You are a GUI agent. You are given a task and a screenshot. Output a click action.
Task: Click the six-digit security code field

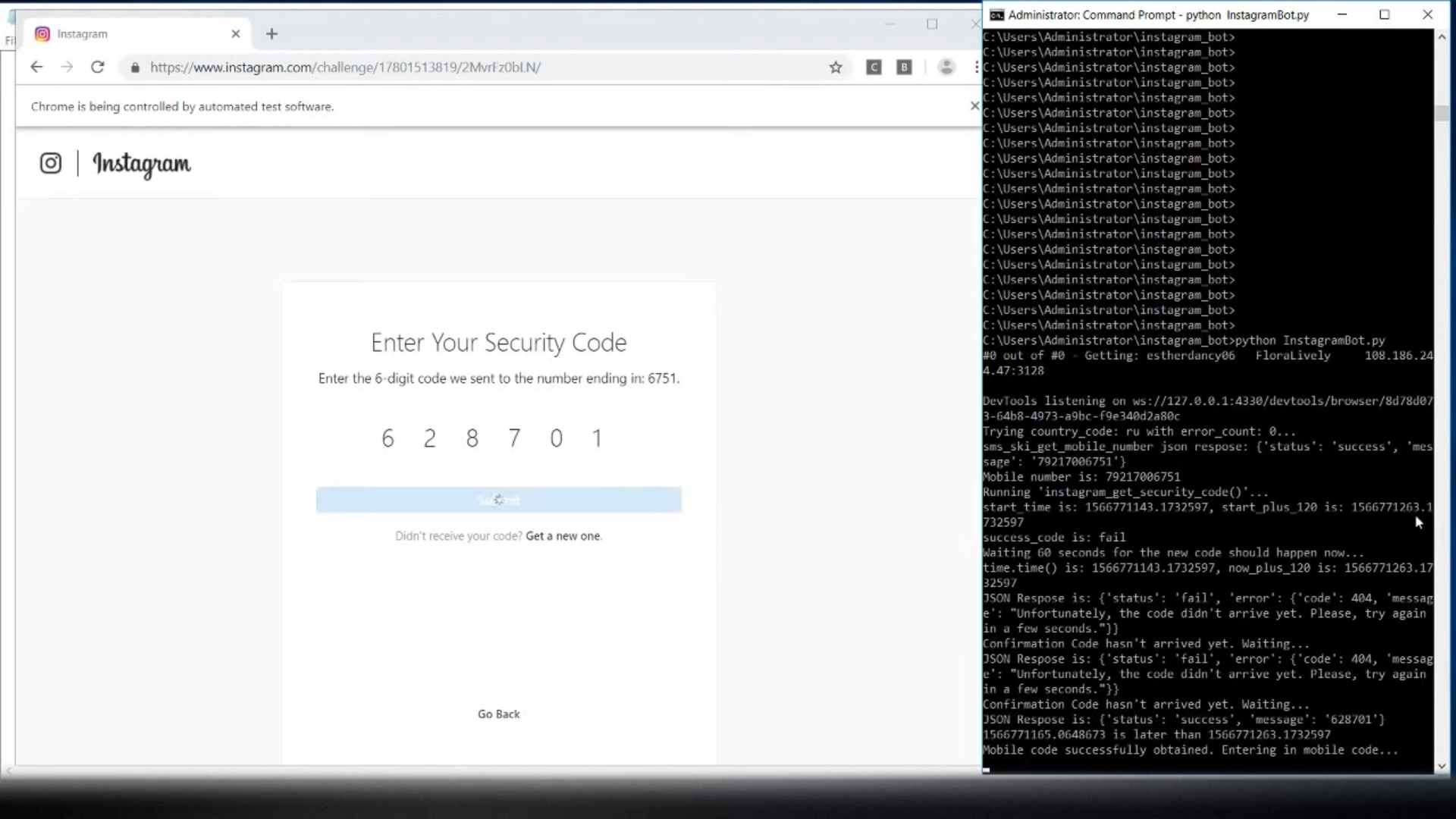point(493,438)
